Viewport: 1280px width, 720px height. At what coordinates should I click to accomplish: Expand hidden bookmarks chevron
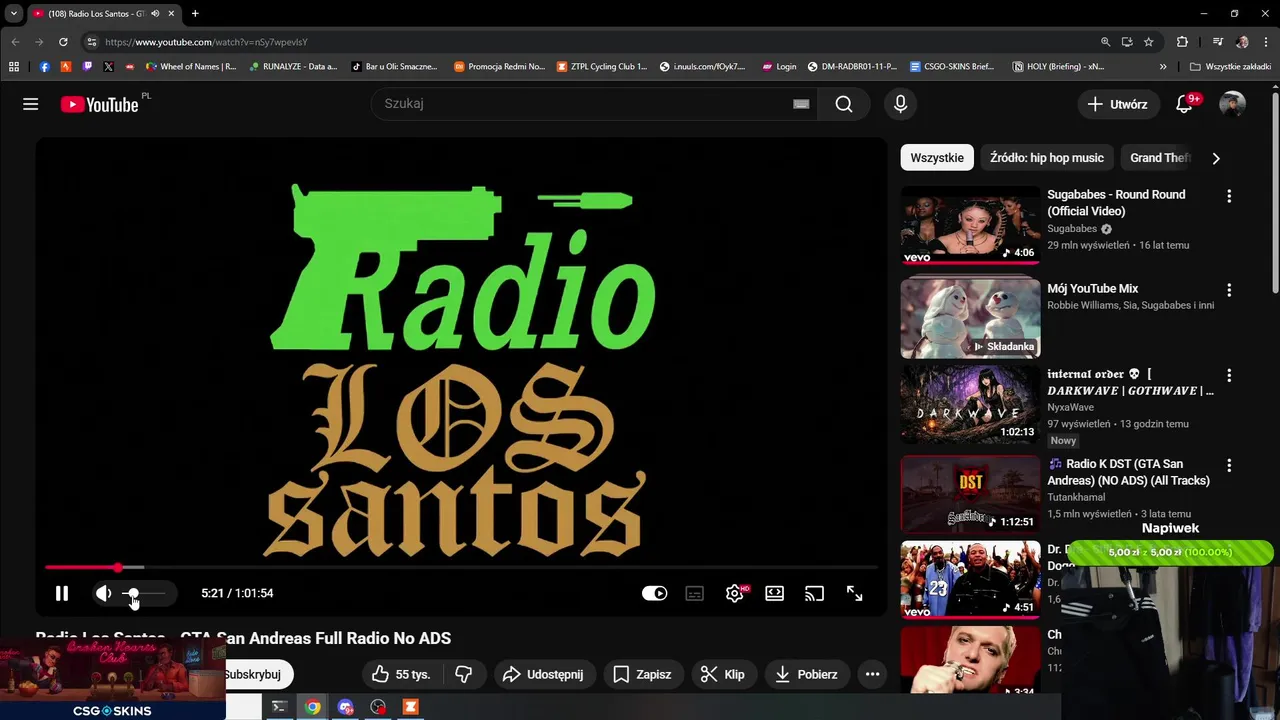point(1163,67)
